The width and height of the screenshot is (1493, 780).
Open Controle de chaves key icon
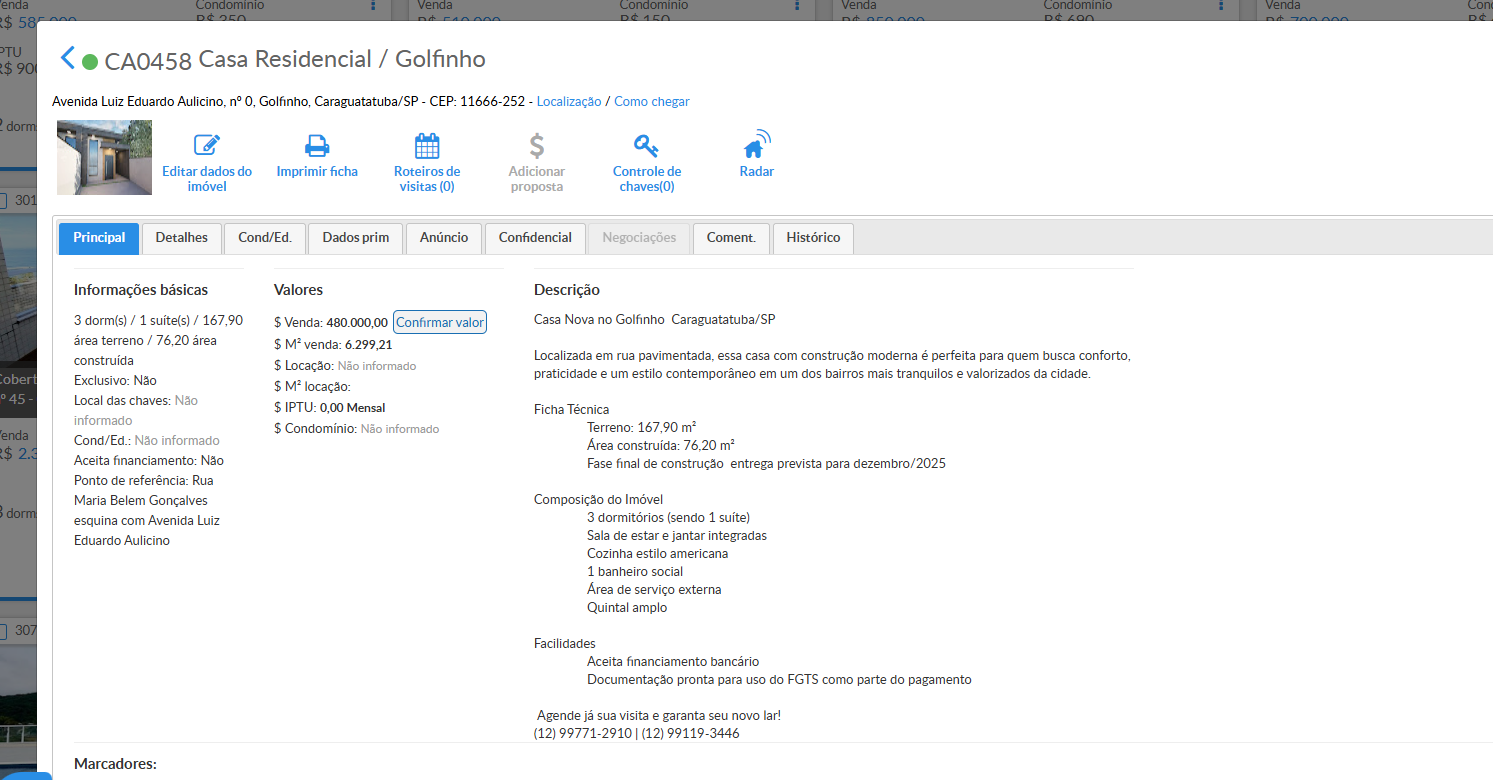pos(647,146)
